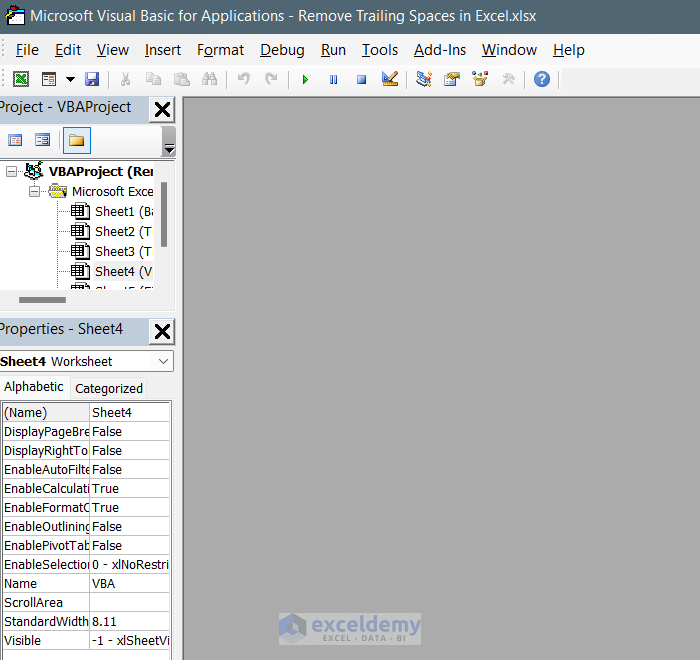Open the Tools menu
Image resolution: width=700 pixels, height=660 pixels.
[x=380, y=50]
